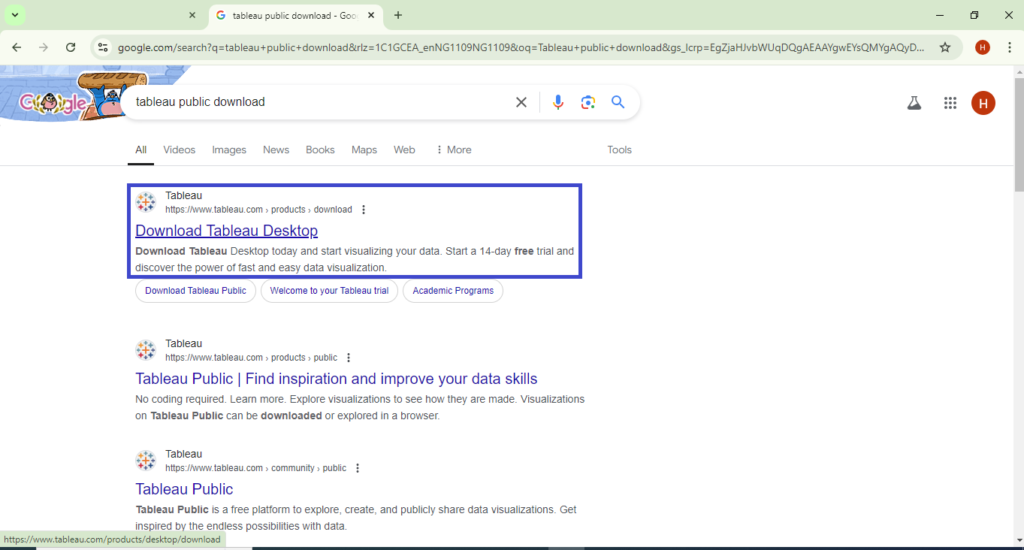Click Tableau favicon of first result

[x=146, y=202]
